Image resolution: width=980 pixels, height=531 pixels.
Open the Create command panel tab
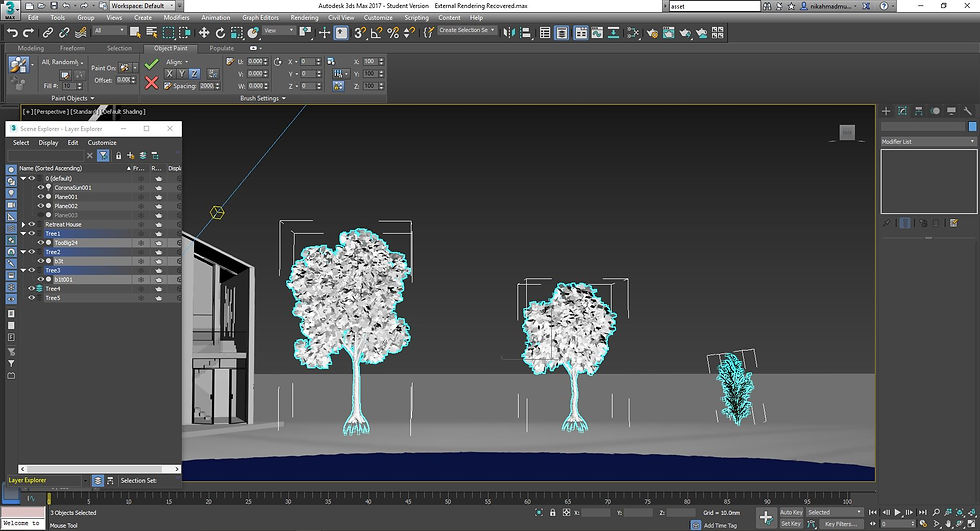[886, 111]
